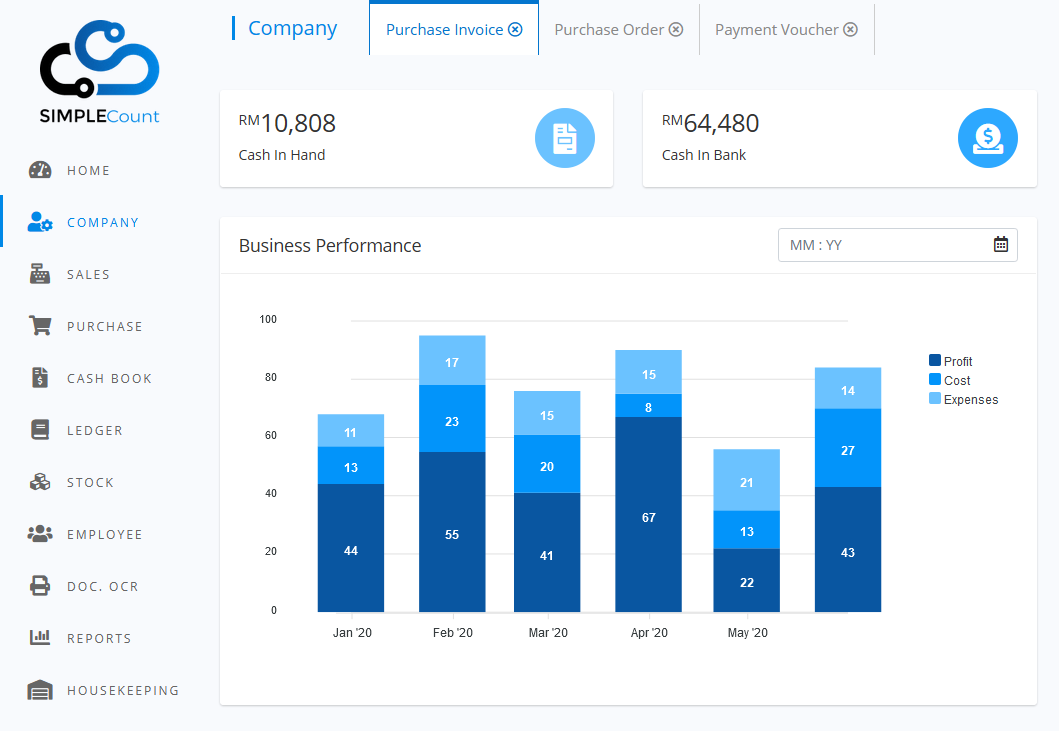Click the SIMPLECount logo
This screenshot has width=1059, height=731.
pos(99,70)
